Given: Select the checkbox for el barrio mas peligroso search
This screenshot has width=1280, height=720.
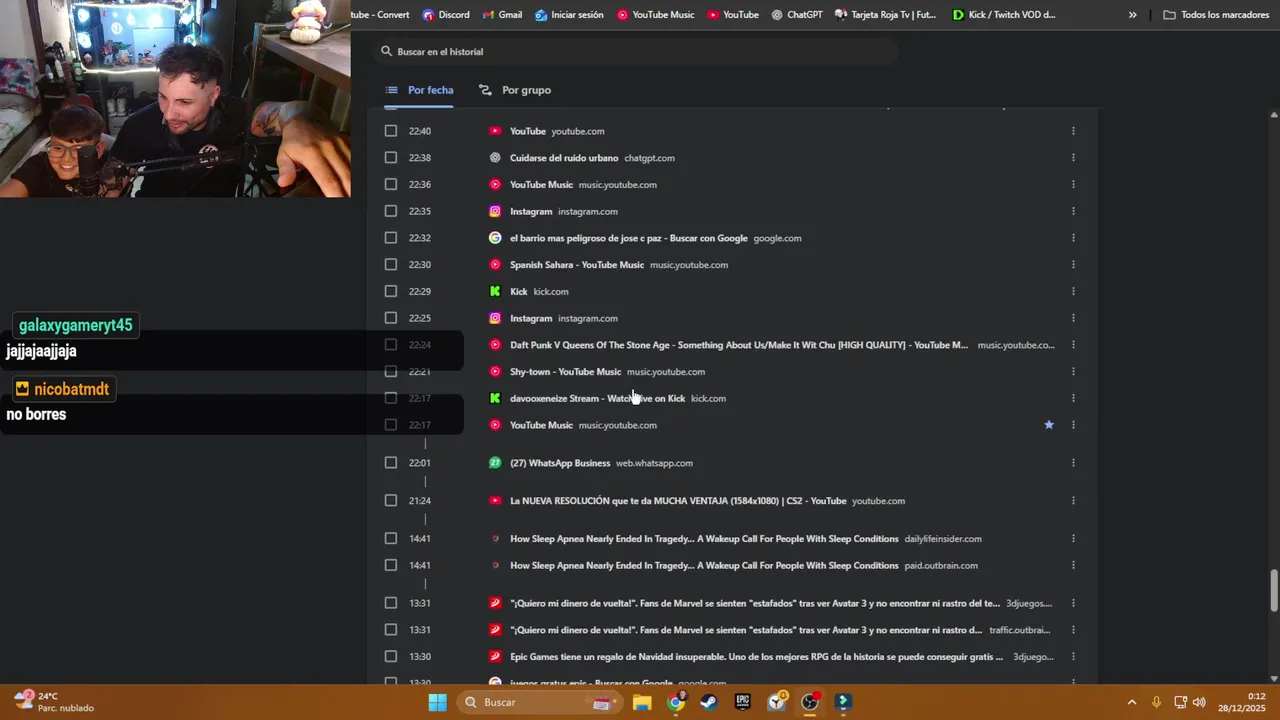Looking at the screenshot, I should pyautogui.click(x=391, y=238).
